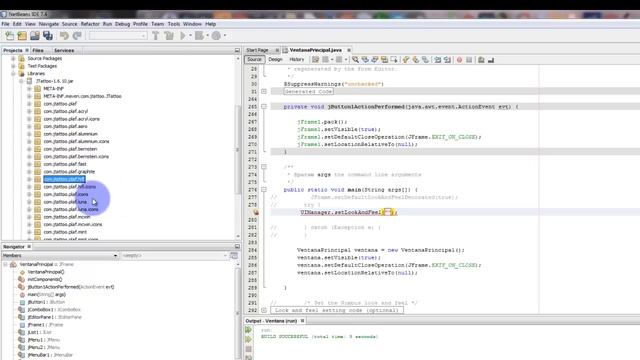Screen dimensions: 640x360
Task: Select initComponents() in Navigator
Action: (x=45, y=280)
